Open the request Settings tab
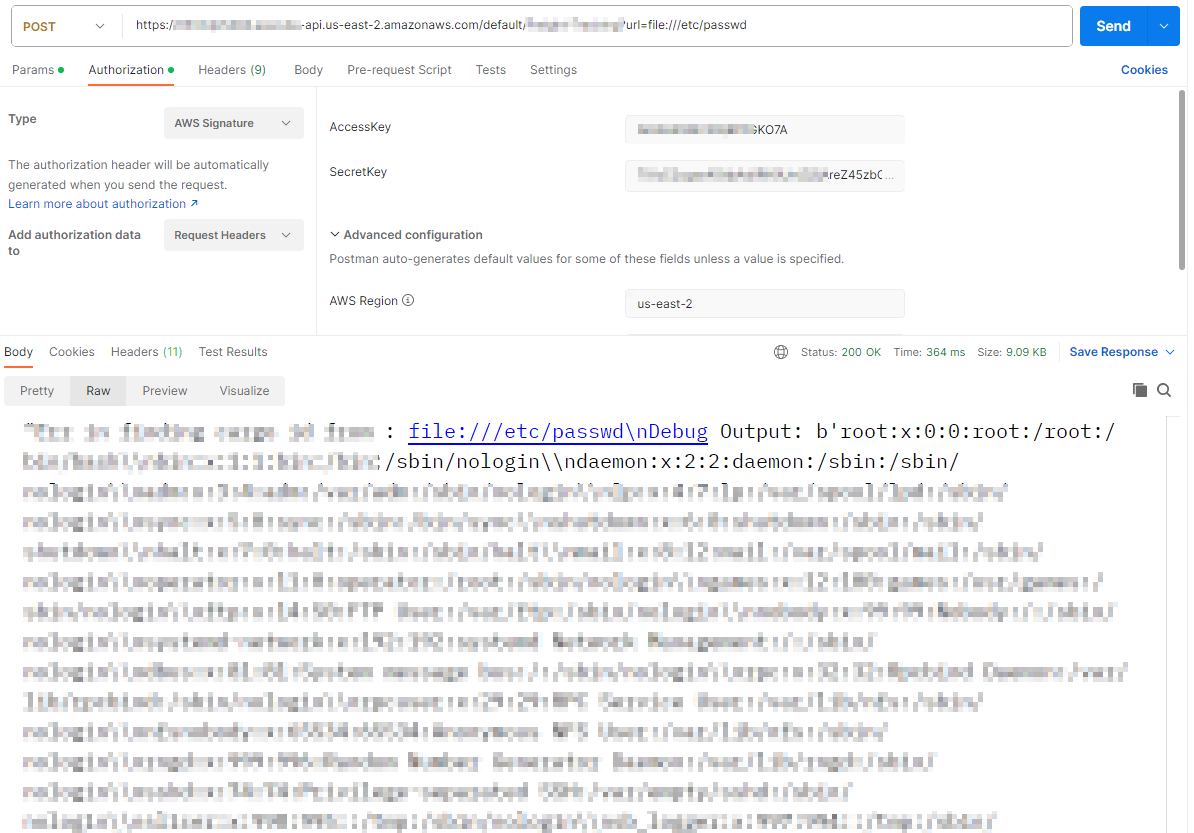This screenshot has width=1194, height=833. (553, 69)
